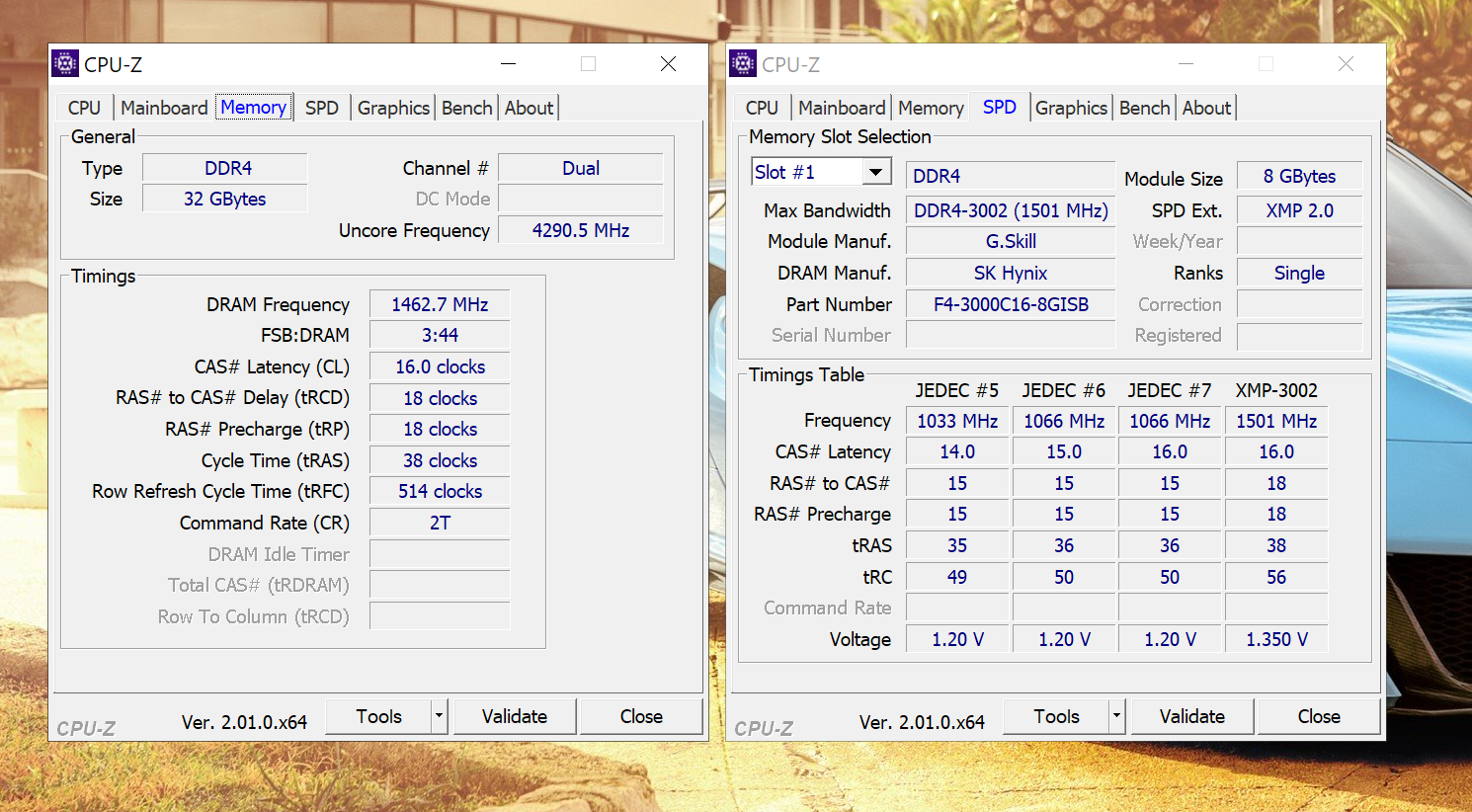
Task: Click SPD Ext. value XMP 2.0
Action: (x=1299, y=210)
